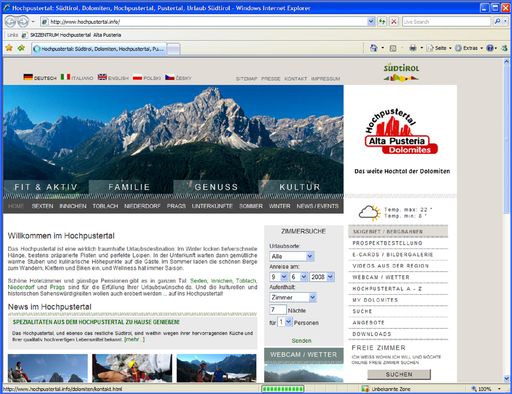Click the Südtirol logo
Image resolution: width=512 pixels, height=394 pixels.
[x=401, y=72]
